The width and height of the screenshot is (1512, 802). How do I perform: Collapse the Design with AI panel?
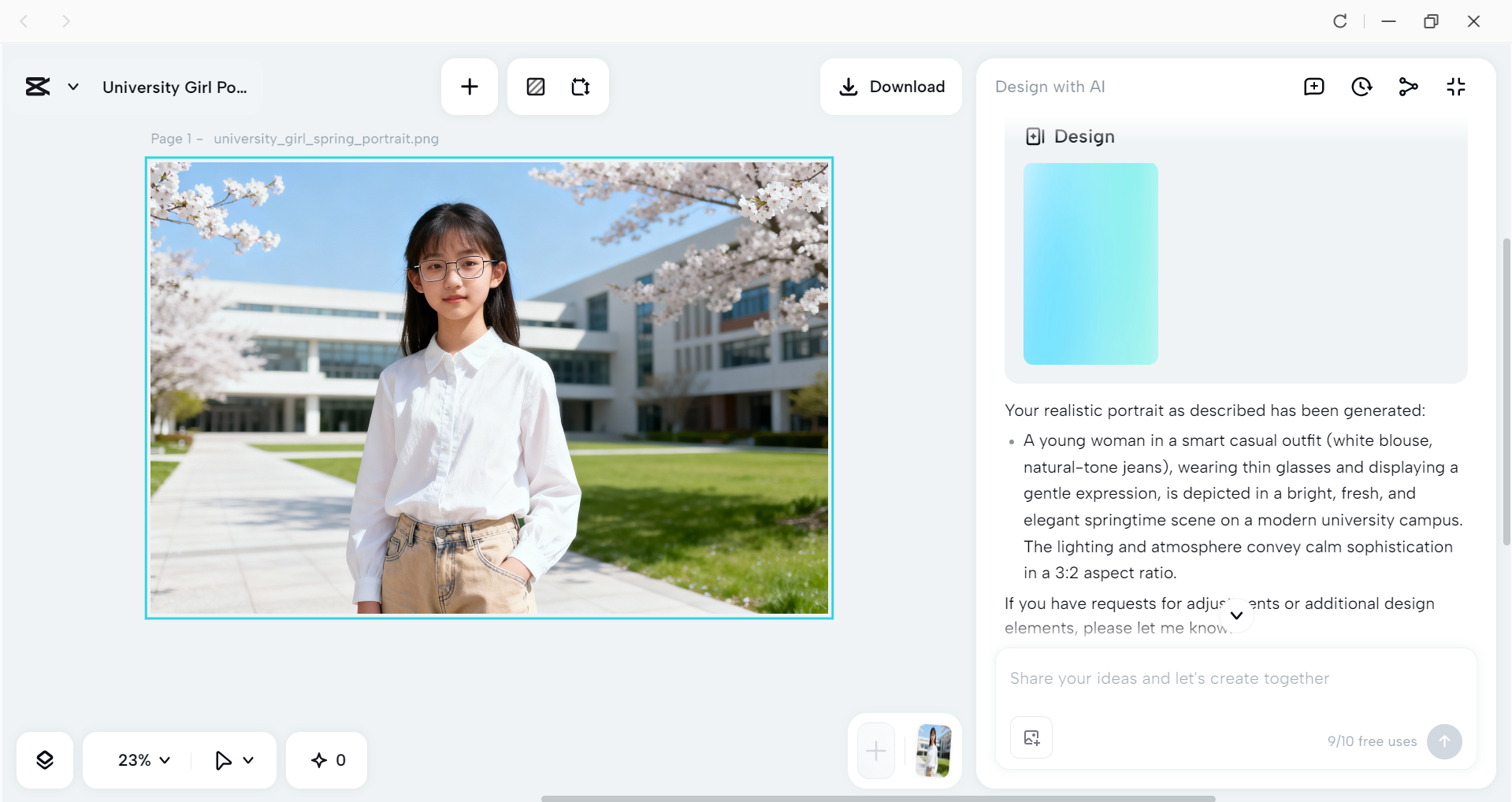tap(1455, 87)
